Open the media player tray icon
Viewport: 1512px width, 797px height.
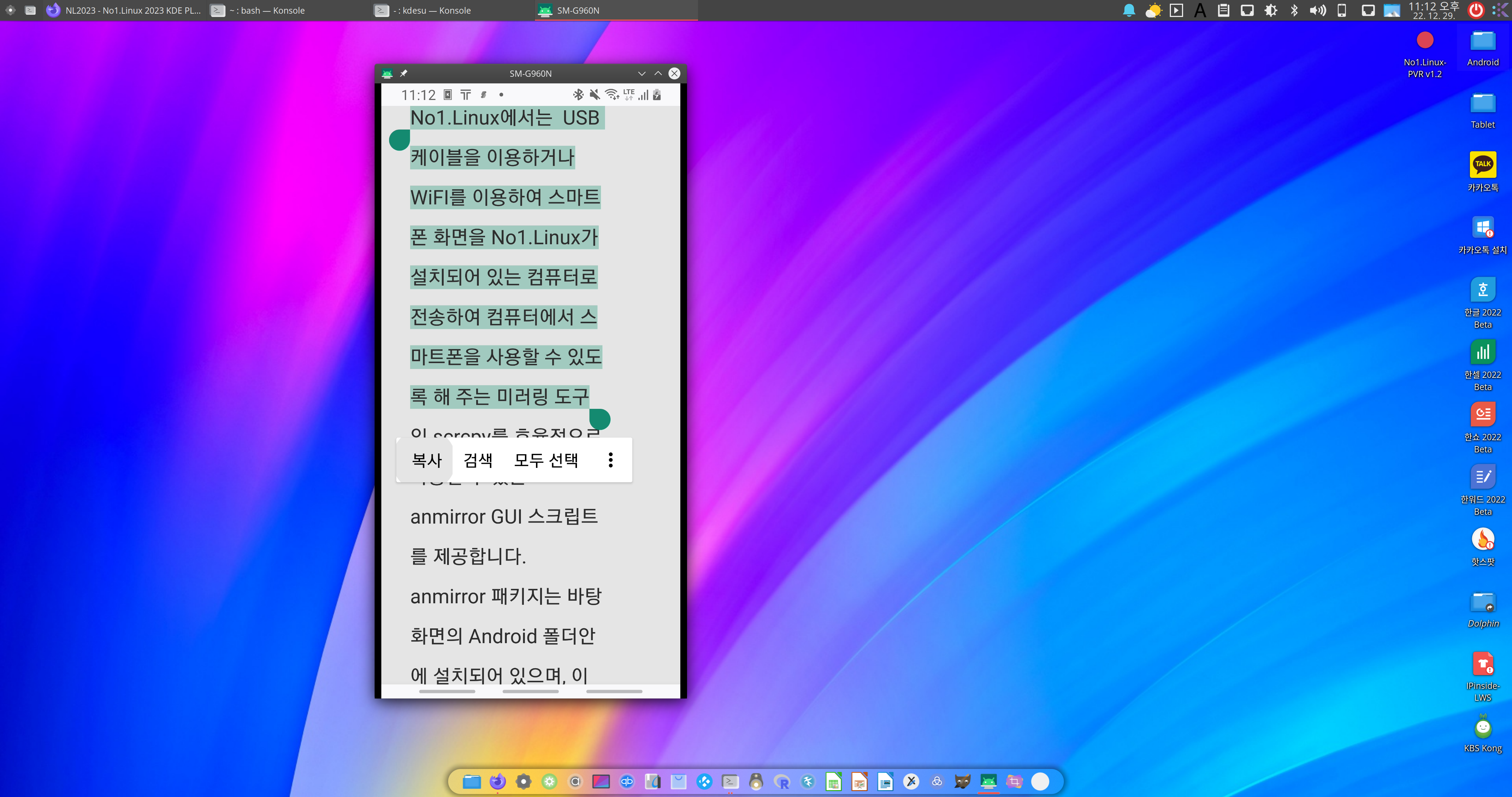coord(1176,11)
